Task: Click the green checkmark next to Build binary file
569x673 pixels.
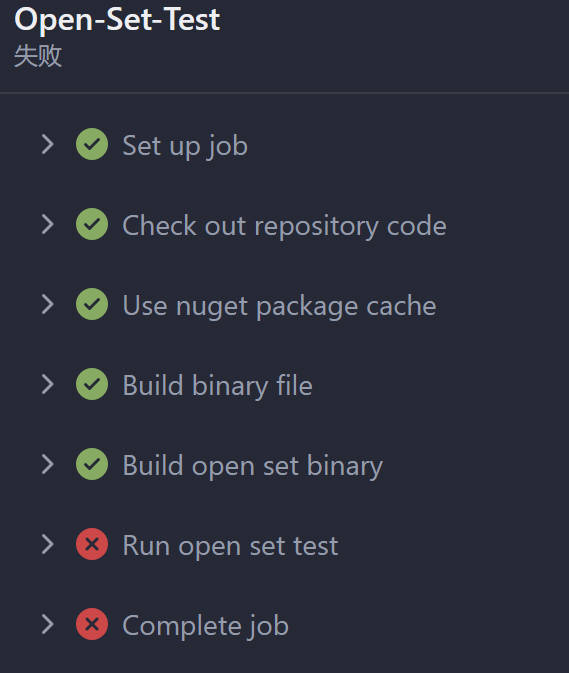Action: coord(92,384)
